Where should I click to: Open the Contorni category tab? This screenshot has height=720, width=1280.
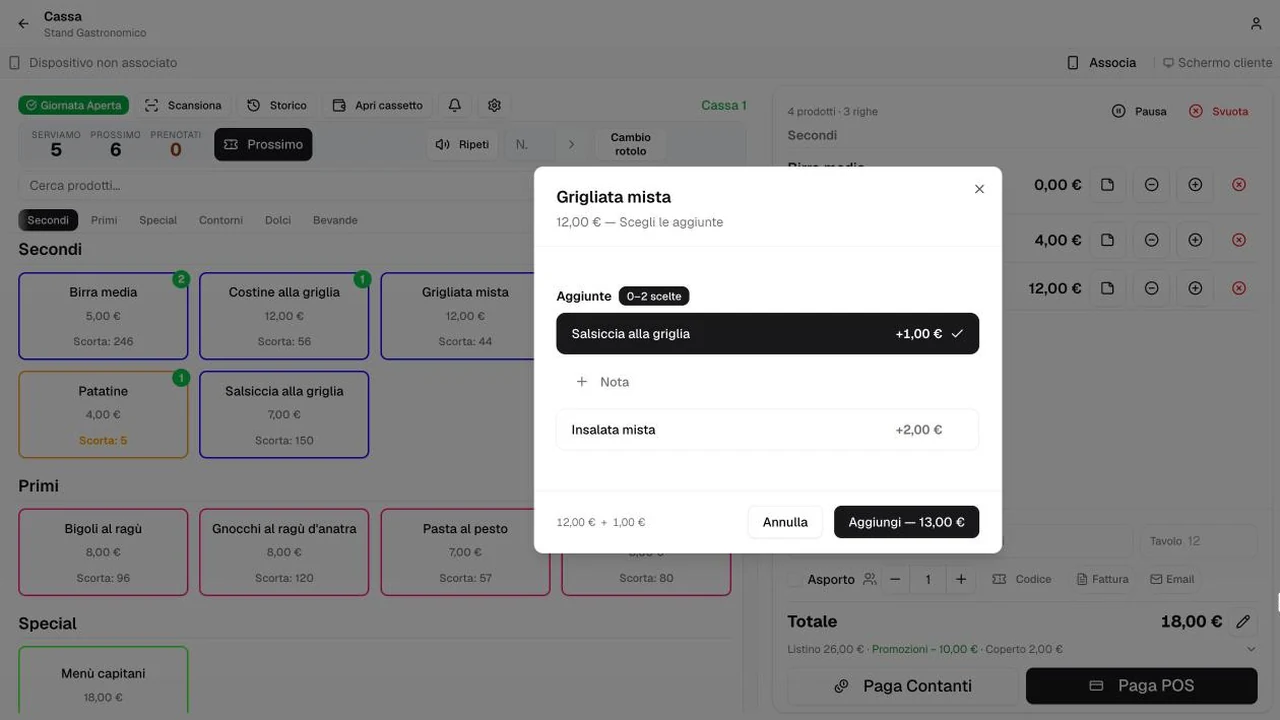pos(221,220)
